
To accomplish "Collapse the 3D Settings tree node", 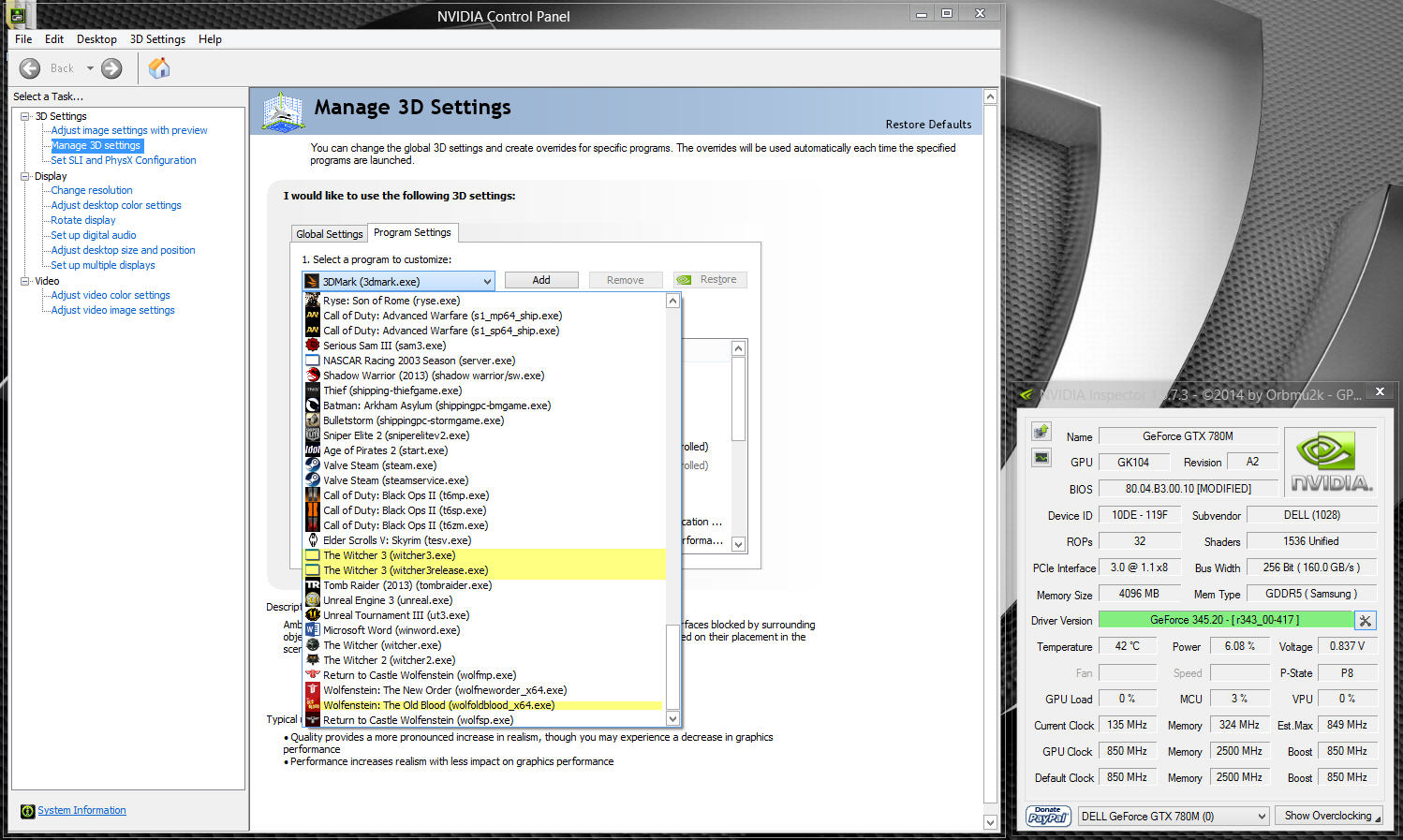I will click(x=25, y=116).
